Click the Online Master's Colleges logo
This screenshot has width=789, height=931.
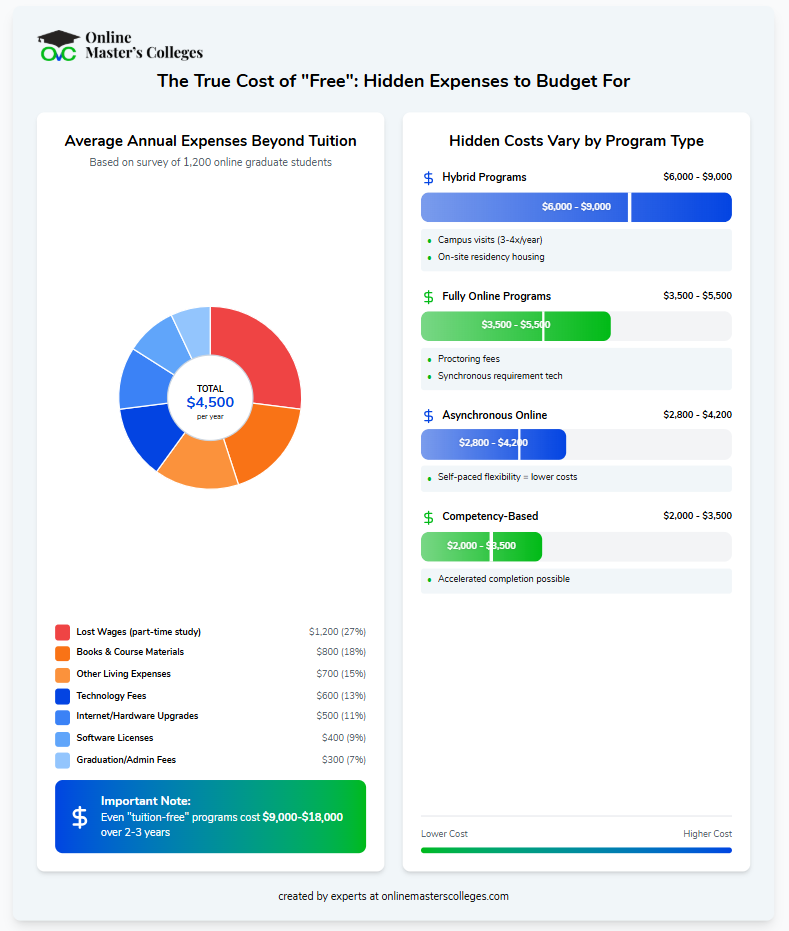120,46
